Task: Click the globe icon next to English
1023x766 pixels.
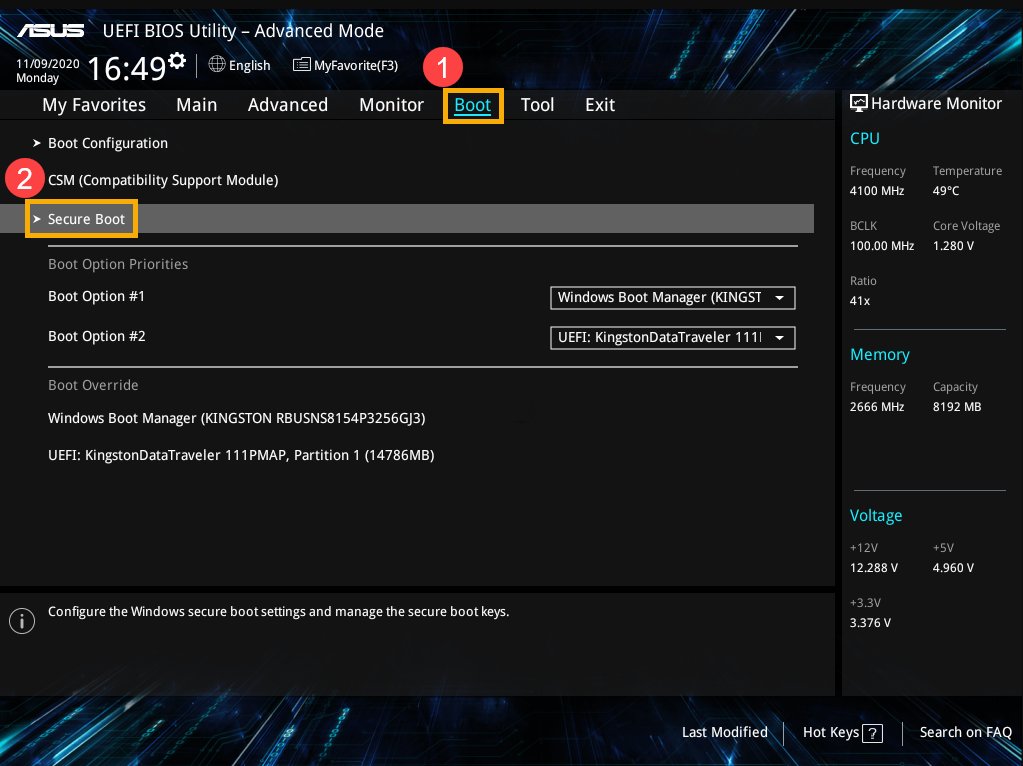Action: tap(217, 65)
